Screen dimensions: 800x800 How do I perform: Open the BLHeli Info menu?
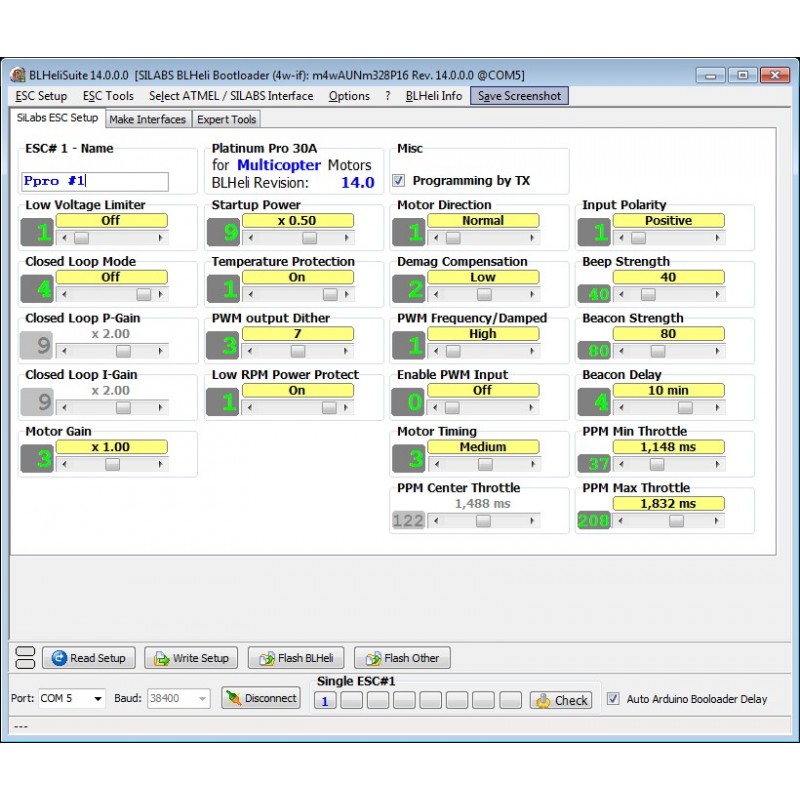pyautogui.click(x=434, y=96)
